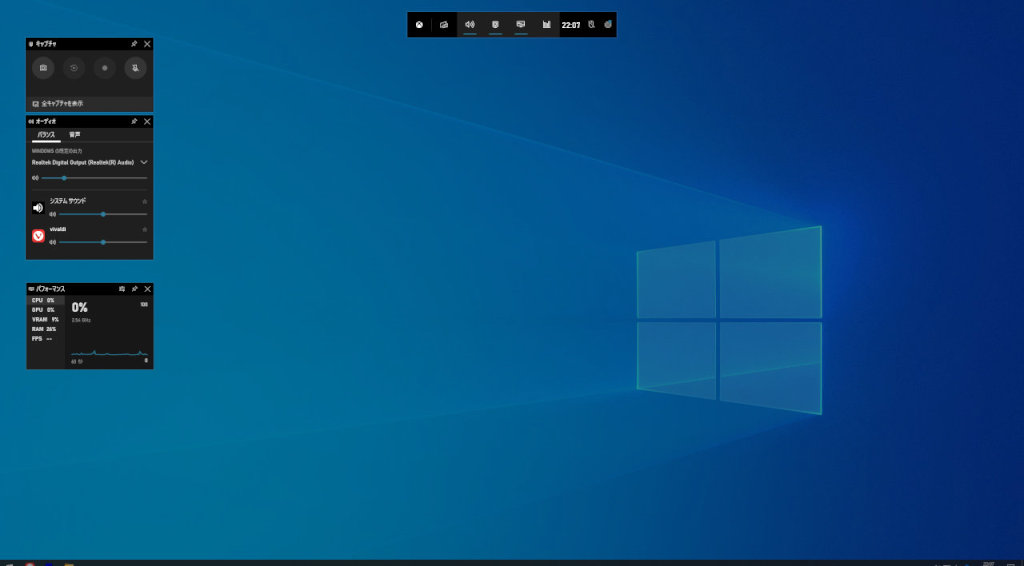This screenshot has width=1024, height=566.
Task: Click the vivaldi app icon in audio mixer
Action: coord(38,236)
